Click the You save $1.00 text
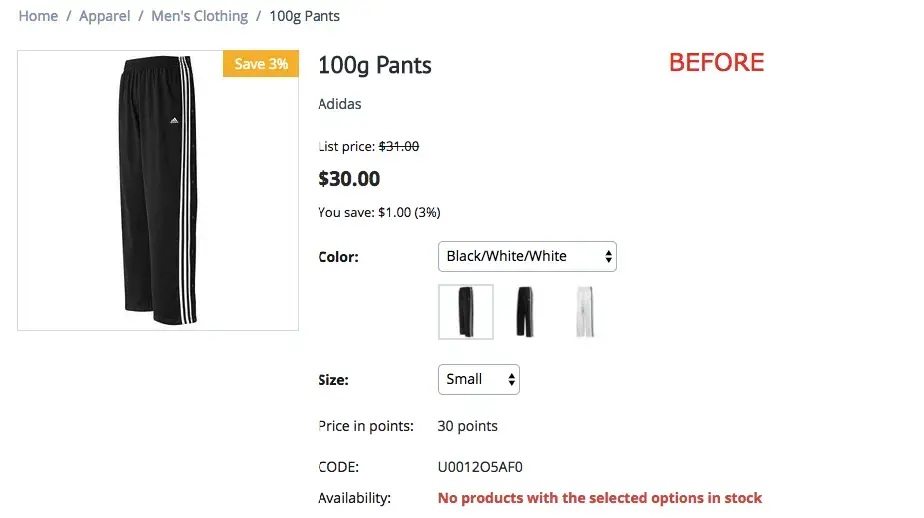Screen dimensions: 924x518 [379, 212]
